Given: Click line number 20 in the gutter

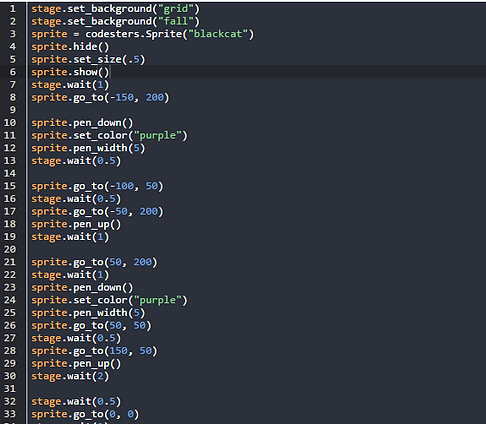Looking at the screenshot, I should pos(10,249).
